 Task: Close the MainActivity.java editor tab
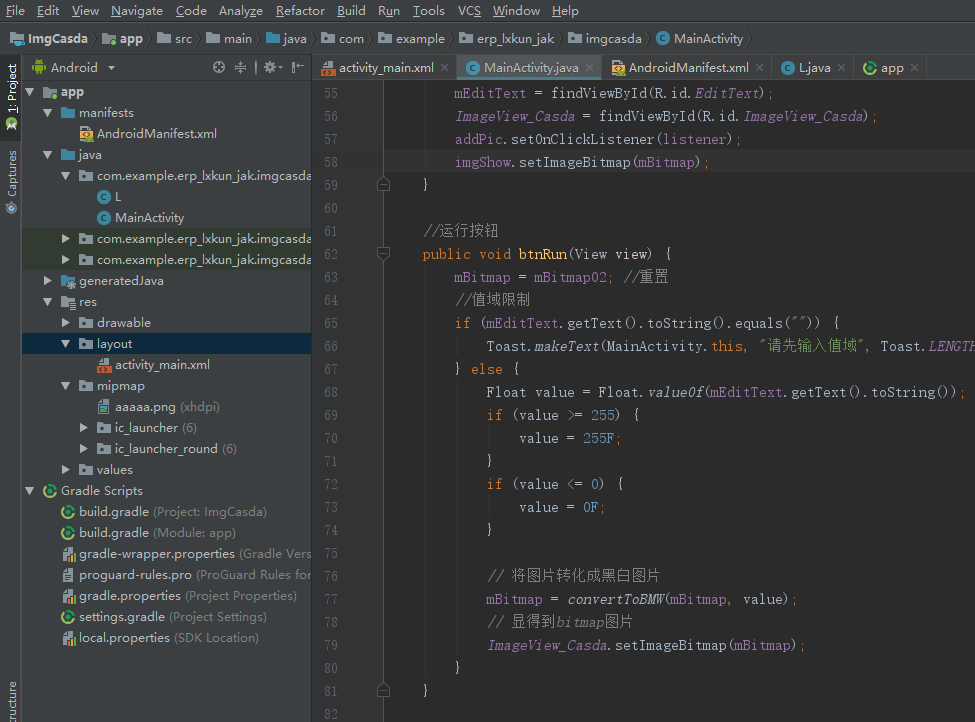(x=589, y=68)
